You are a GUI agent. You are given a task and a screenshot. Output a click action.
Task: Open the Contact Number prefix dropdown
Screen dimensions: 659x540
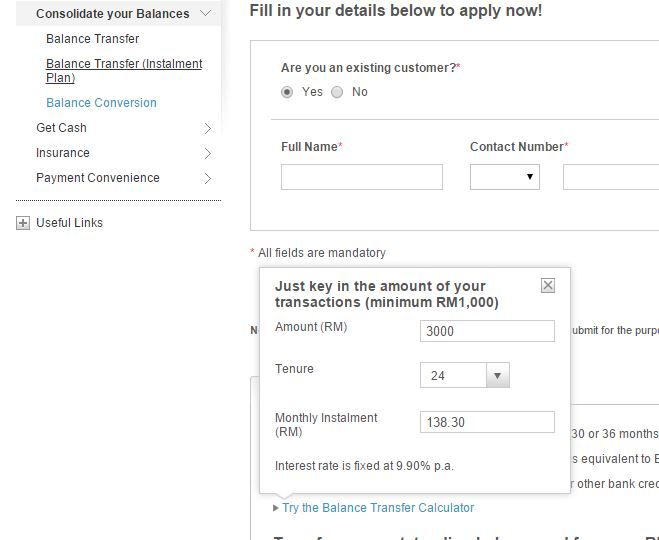pos(505,177)
